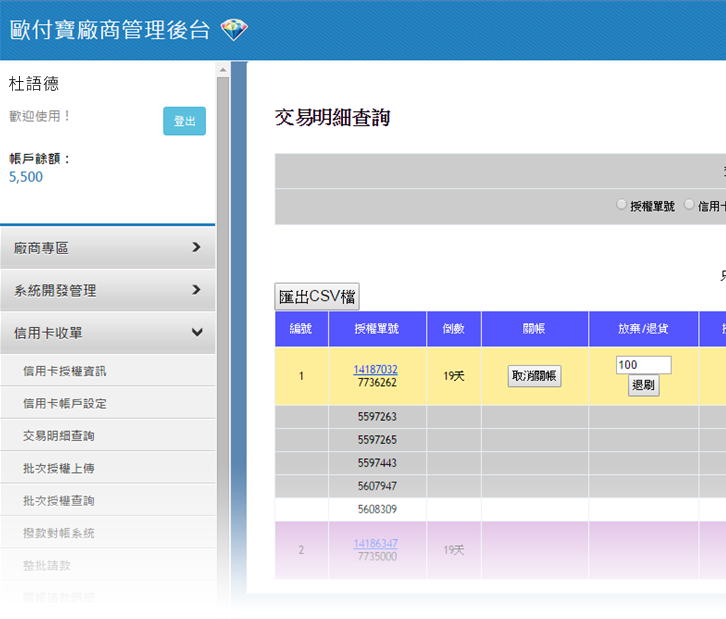Open authorization number link 14186347

click(x=376, y=544)
